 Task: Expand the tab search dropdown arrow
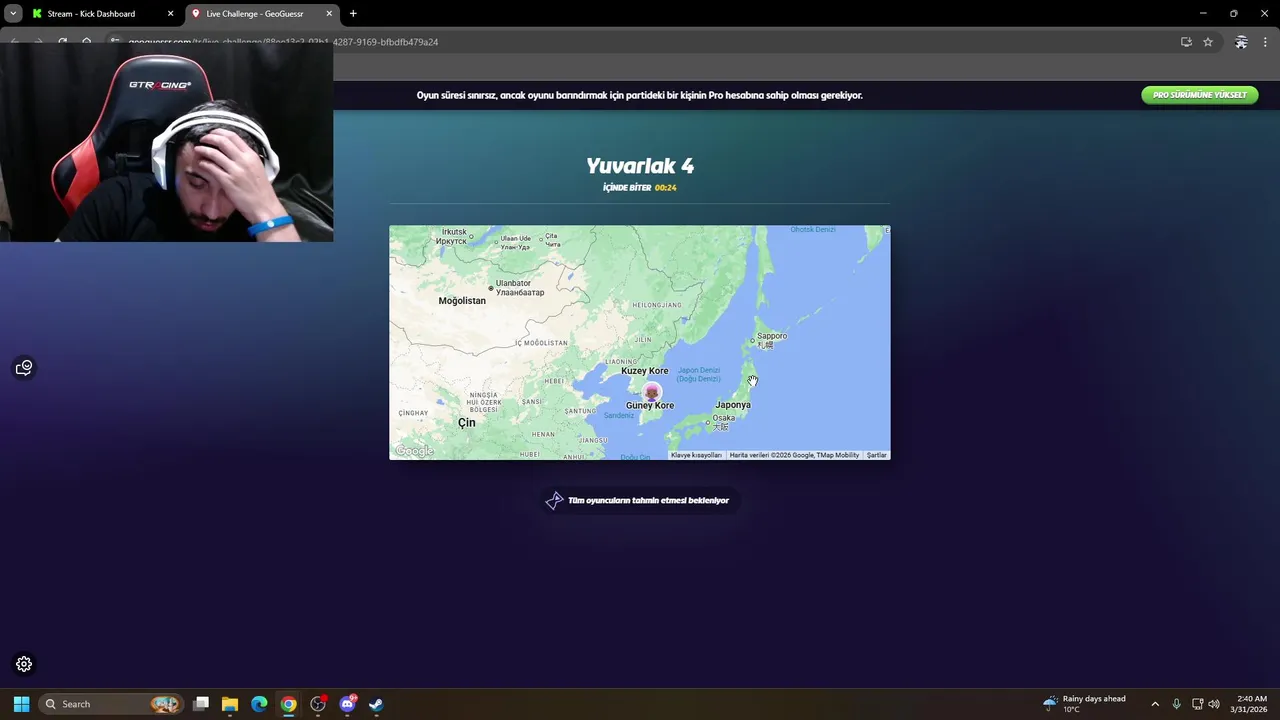tap(13, 14)
